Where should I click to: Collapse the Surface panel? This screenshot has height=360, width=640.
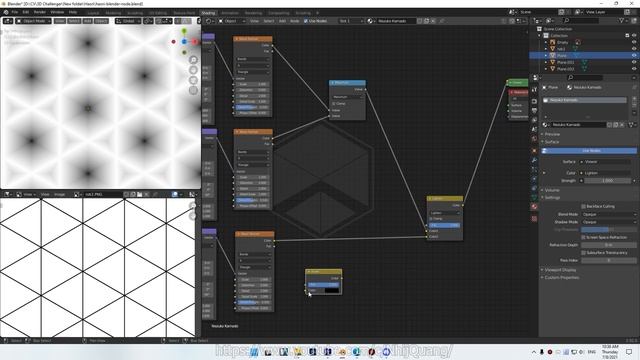551,142
